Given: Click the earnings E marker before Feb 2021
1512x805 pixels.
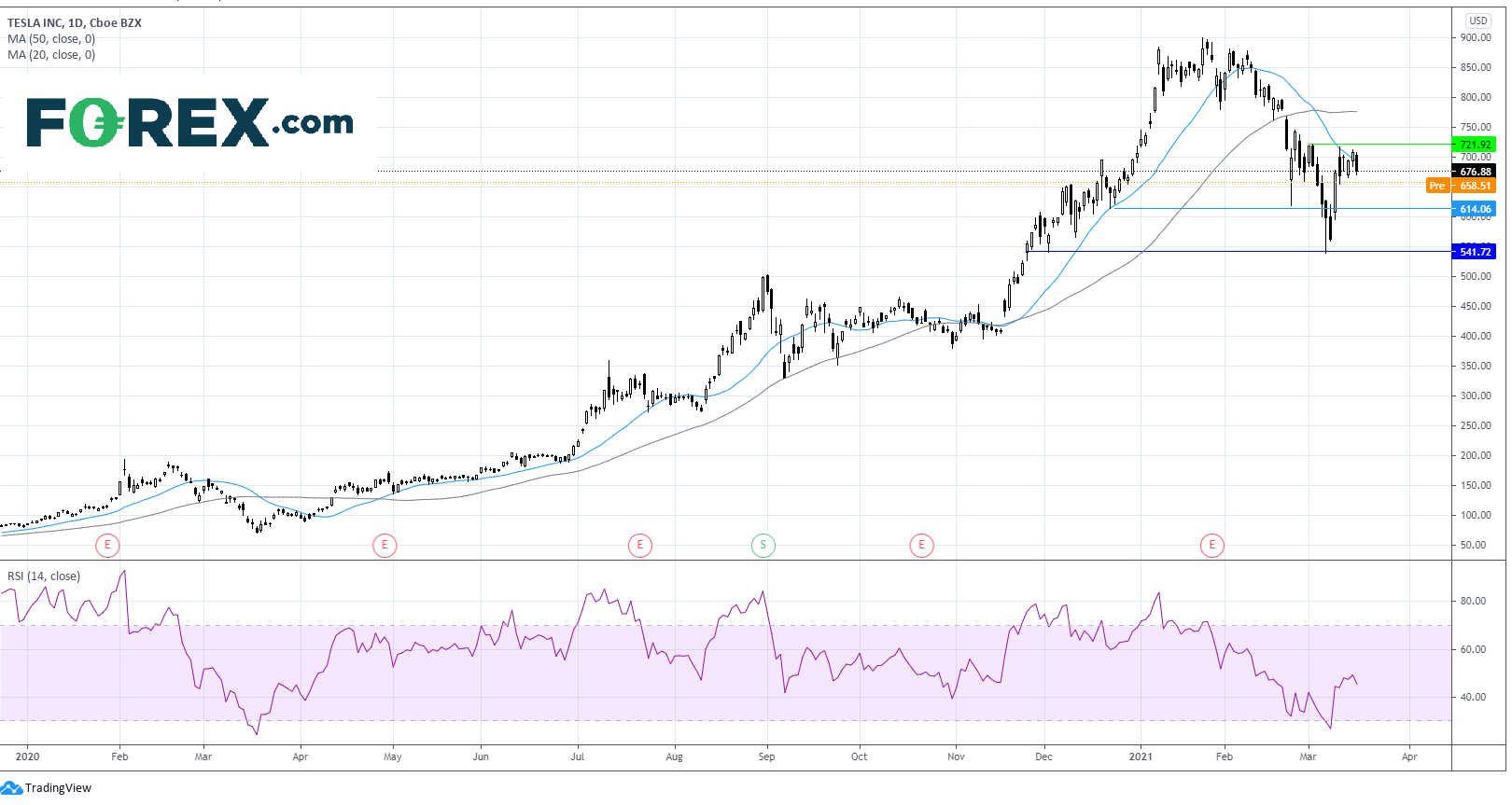Looking at the screenshot, I should coord(1211,545).
